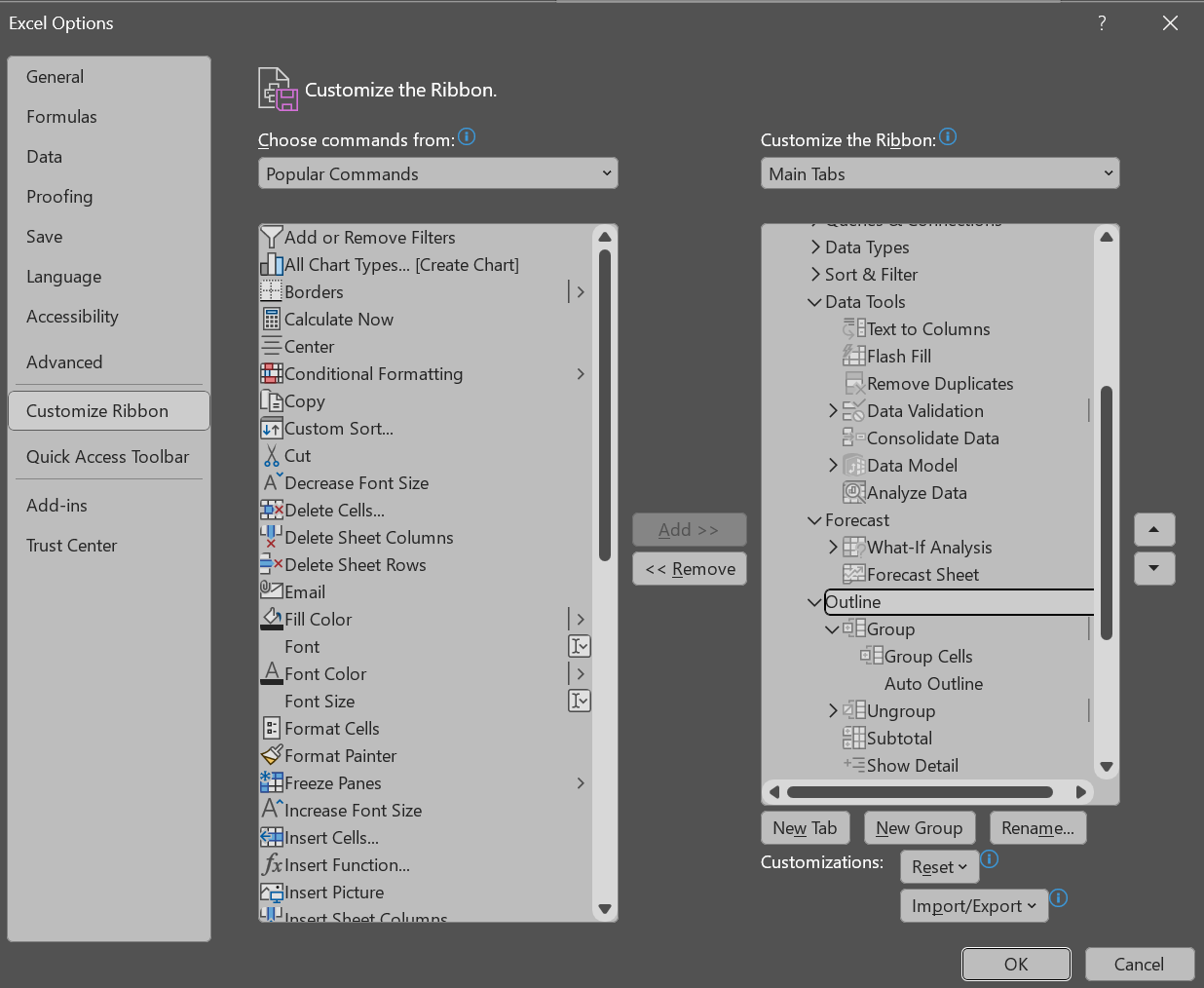Click the Fill Color swatch
Screen dimensions: 1204x988
[x=274, y=619]
